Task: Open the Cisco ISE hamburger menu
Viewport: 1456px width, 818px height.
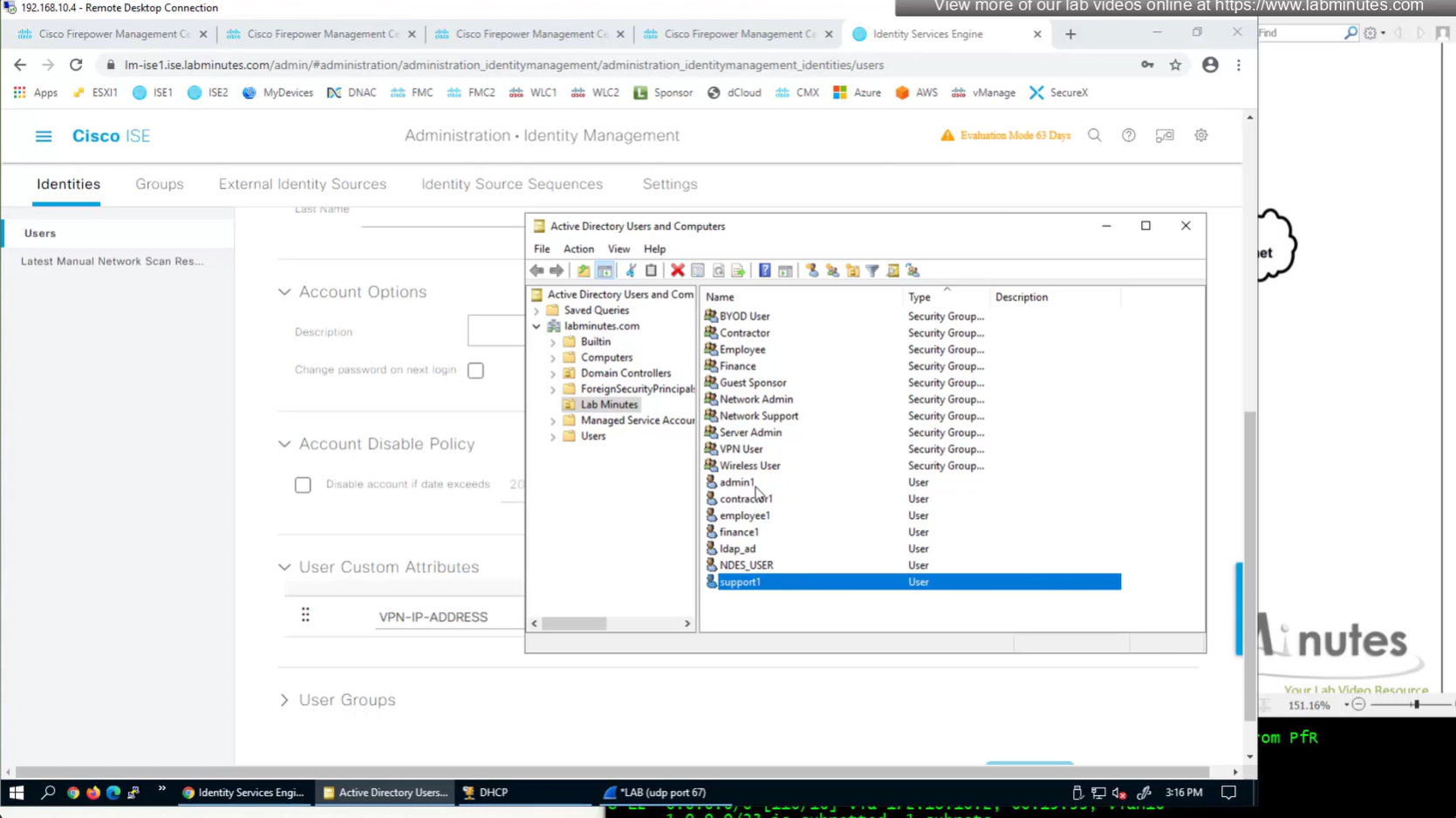Action: (43, 136)
